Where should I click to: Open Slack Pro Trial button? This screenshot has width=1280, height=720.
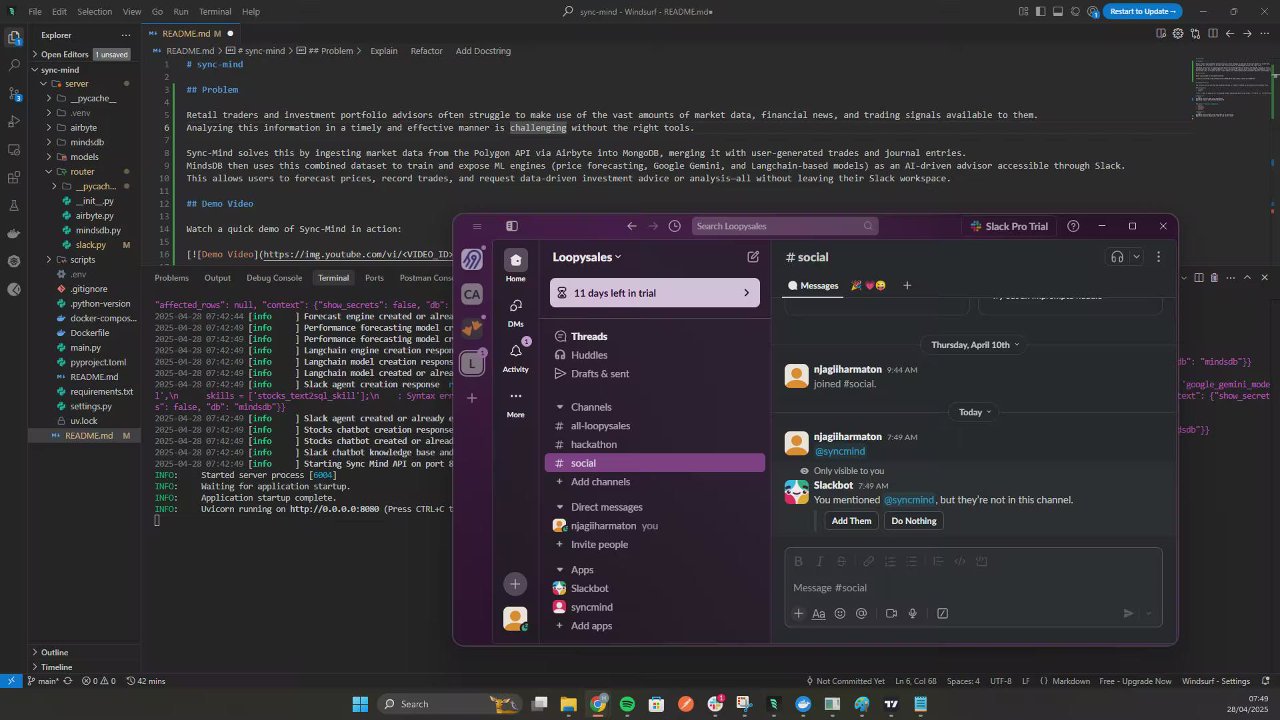click(x=1009, y=226)
